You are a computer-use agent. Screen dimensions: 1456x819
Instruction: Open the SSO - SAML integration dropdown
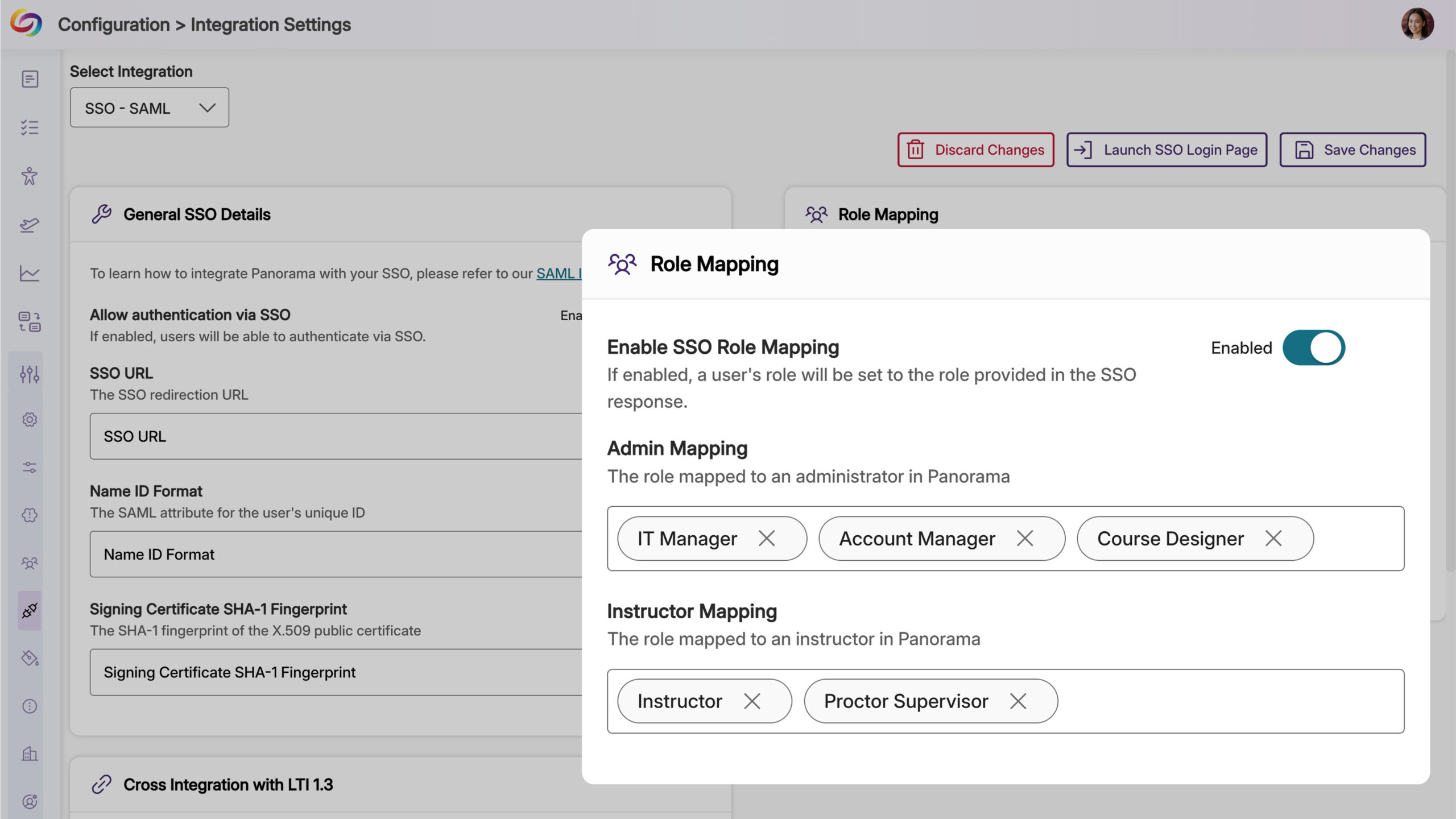coord(150,107)
